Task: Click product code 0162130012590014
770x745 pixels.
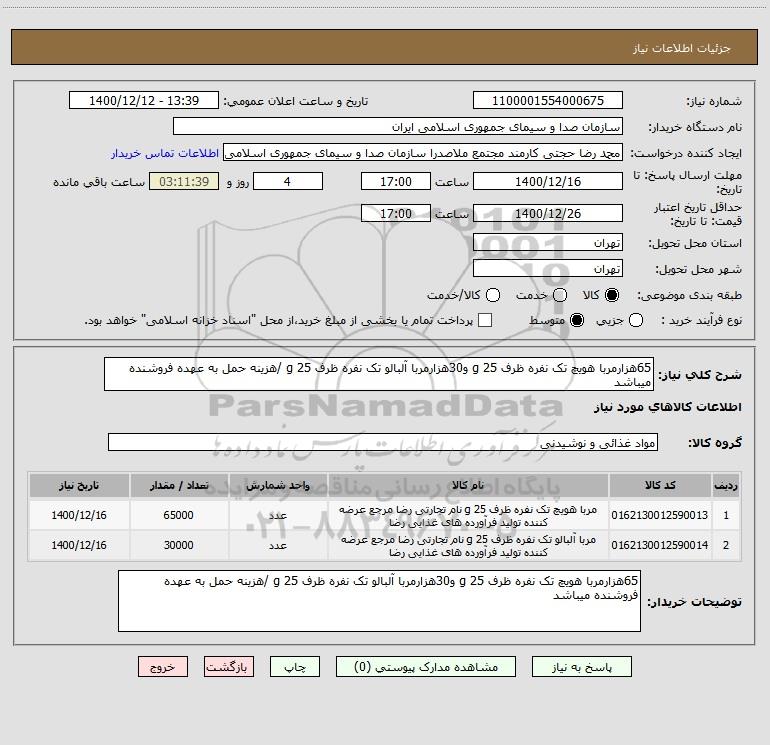Action: [x=660, y=545]
